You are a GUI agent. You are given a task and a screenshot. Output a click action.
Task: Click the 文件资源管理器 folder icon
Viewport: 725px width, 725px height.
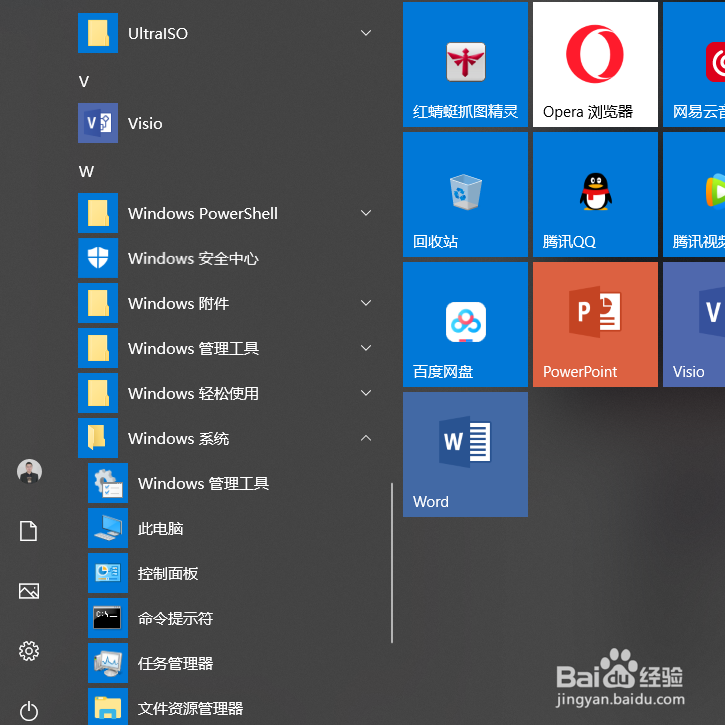coord(108,707)
